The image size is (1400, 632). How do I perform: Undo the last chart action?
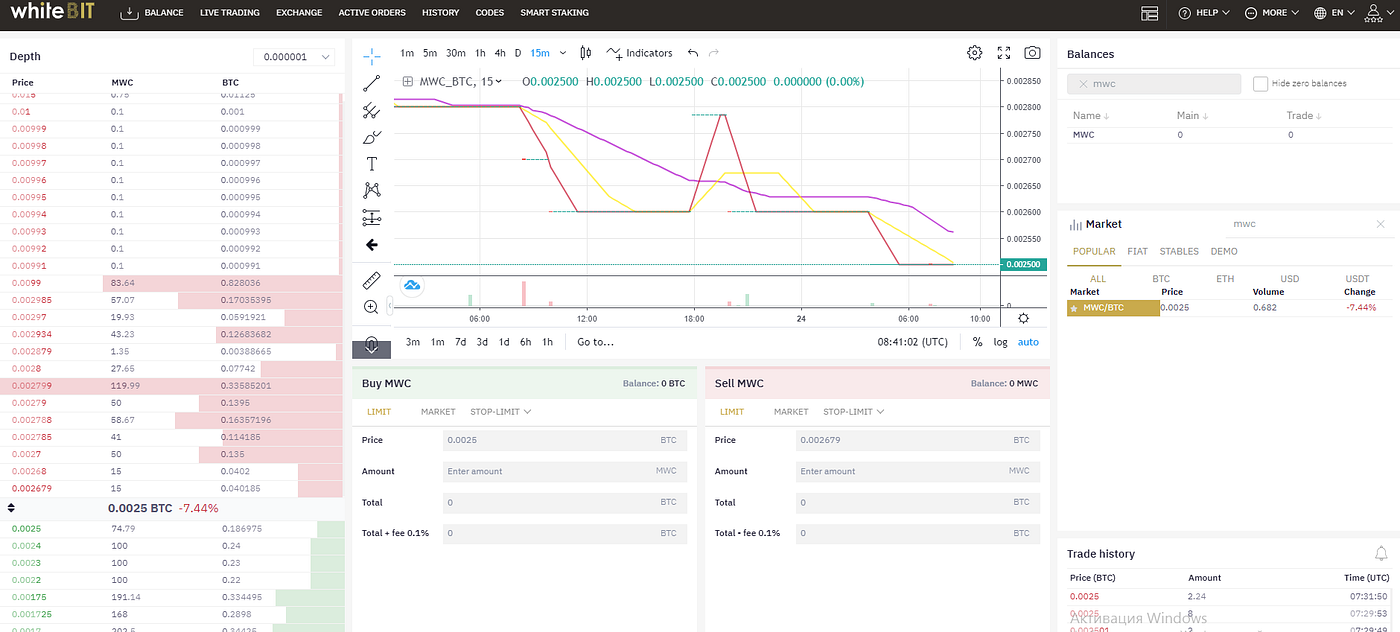(692, 53)
